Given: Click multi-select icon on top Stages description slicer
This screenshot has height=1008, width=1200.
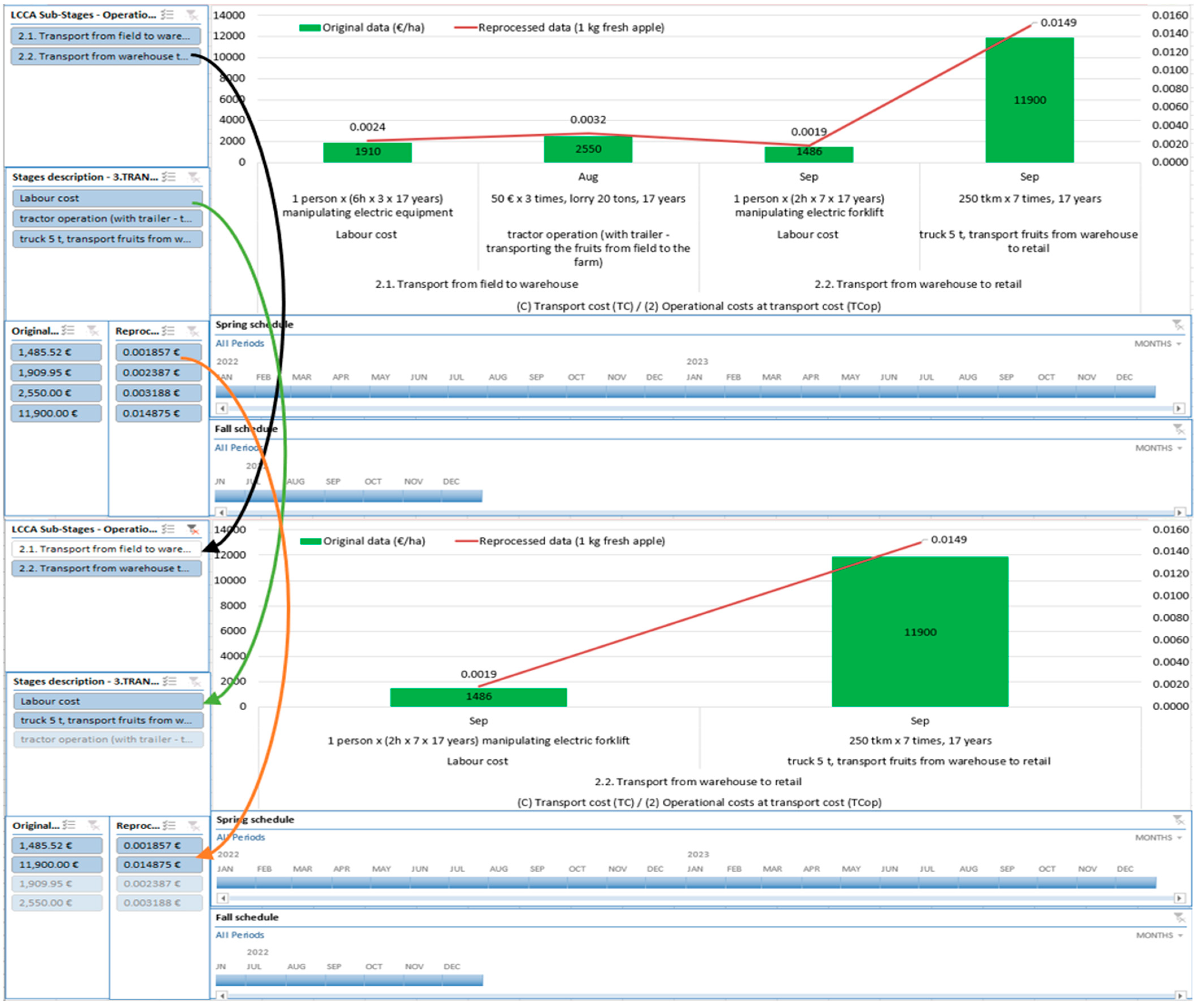Looking at the screenshot, I should pyautogui.click(x=169, y=177).
